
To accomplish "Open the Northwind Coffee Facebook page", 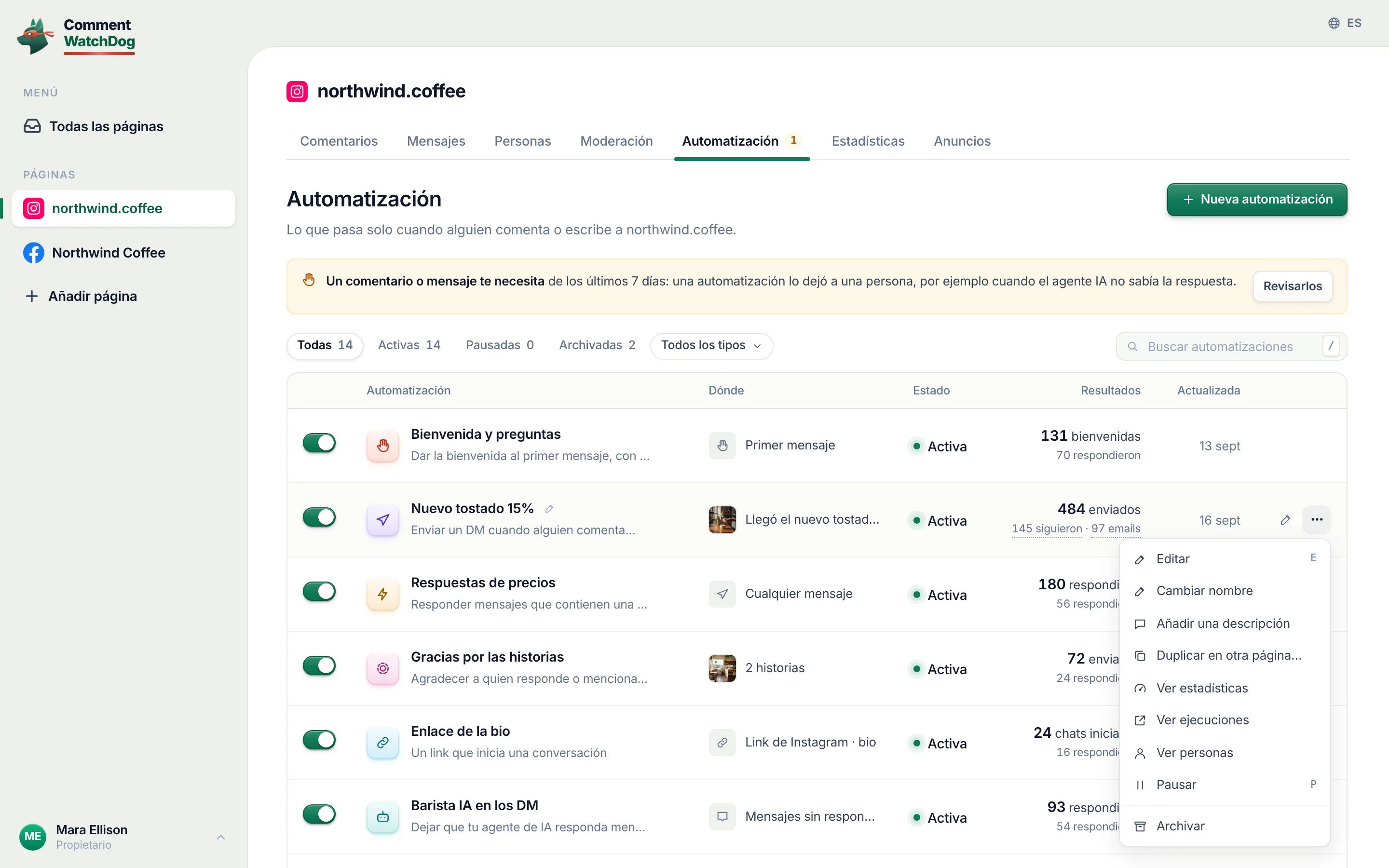I will [123, 253].
